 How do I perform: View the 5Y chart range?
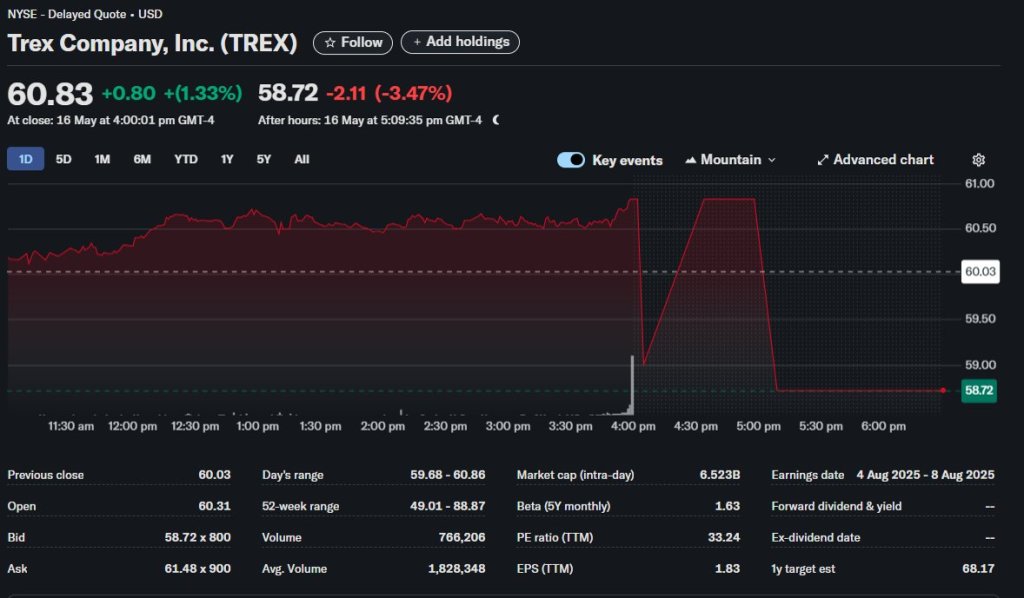click(x=263, y=159)
